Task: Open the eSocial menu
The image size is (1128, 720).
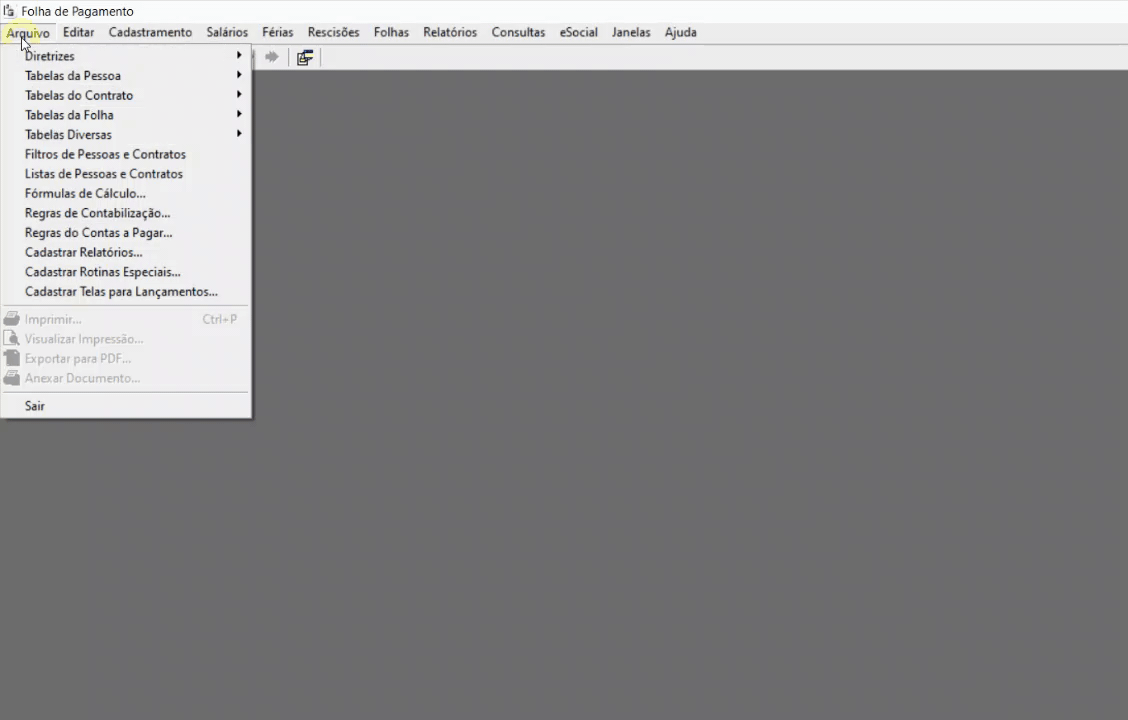Action: pos(578,32)
